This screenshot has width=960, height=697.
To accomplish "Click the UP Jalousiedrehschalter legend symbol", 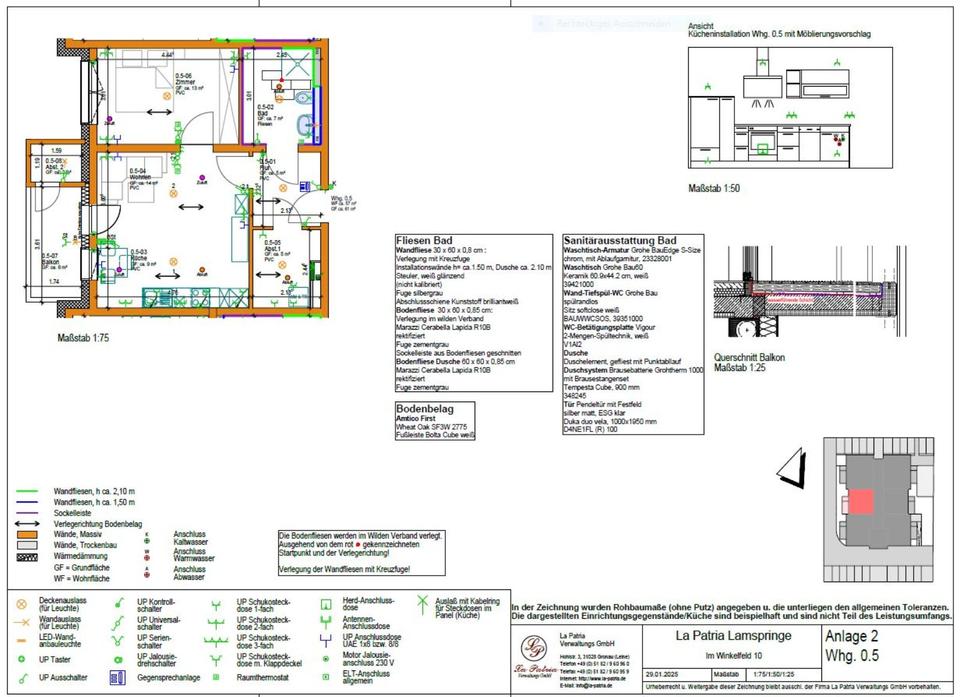I will pos(118,659).
